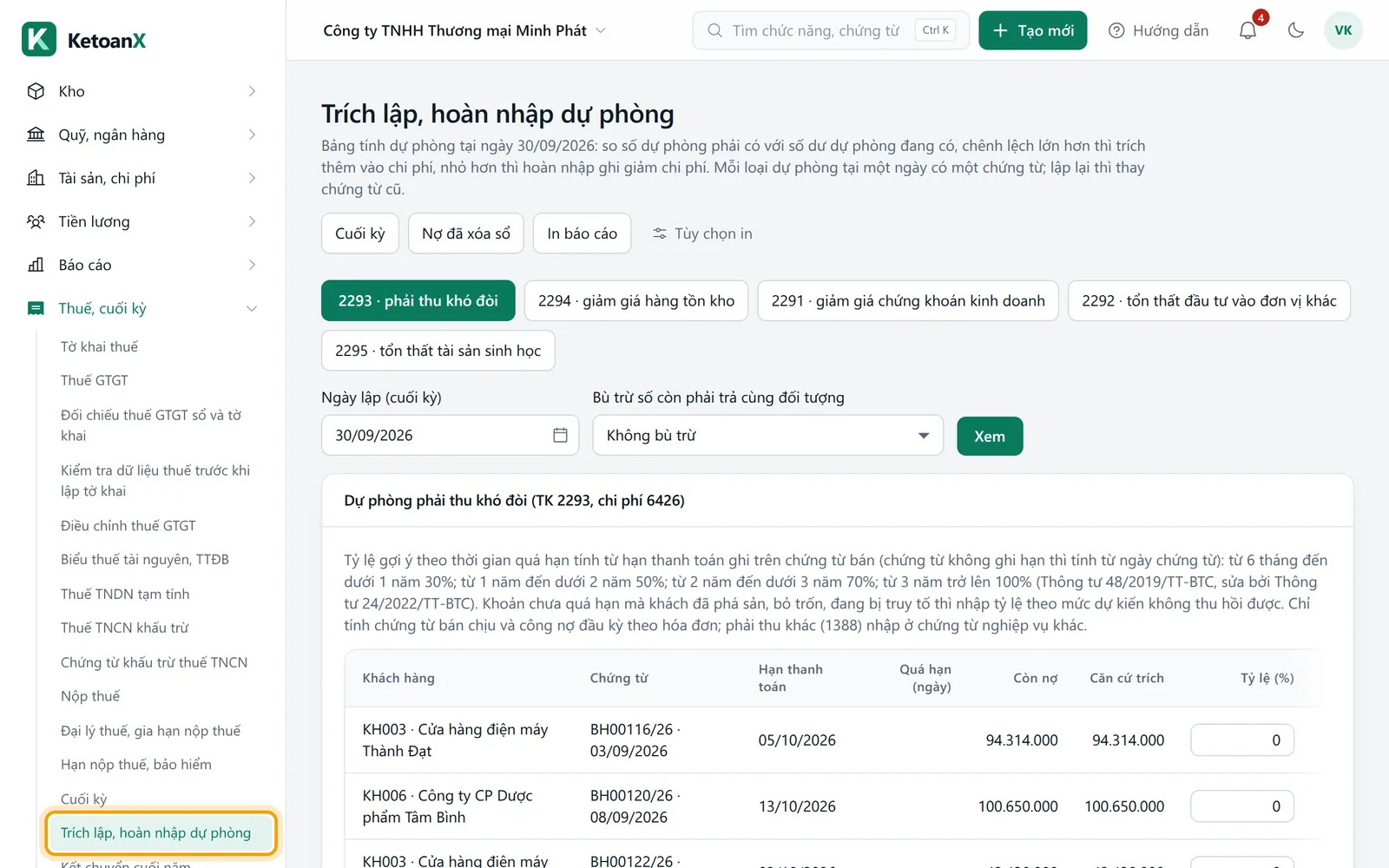Open the VK user avatar menu
Image resolution: width=1389 pixels, height=868 pixels.
pyautogui.click(x=1343, y=30)
